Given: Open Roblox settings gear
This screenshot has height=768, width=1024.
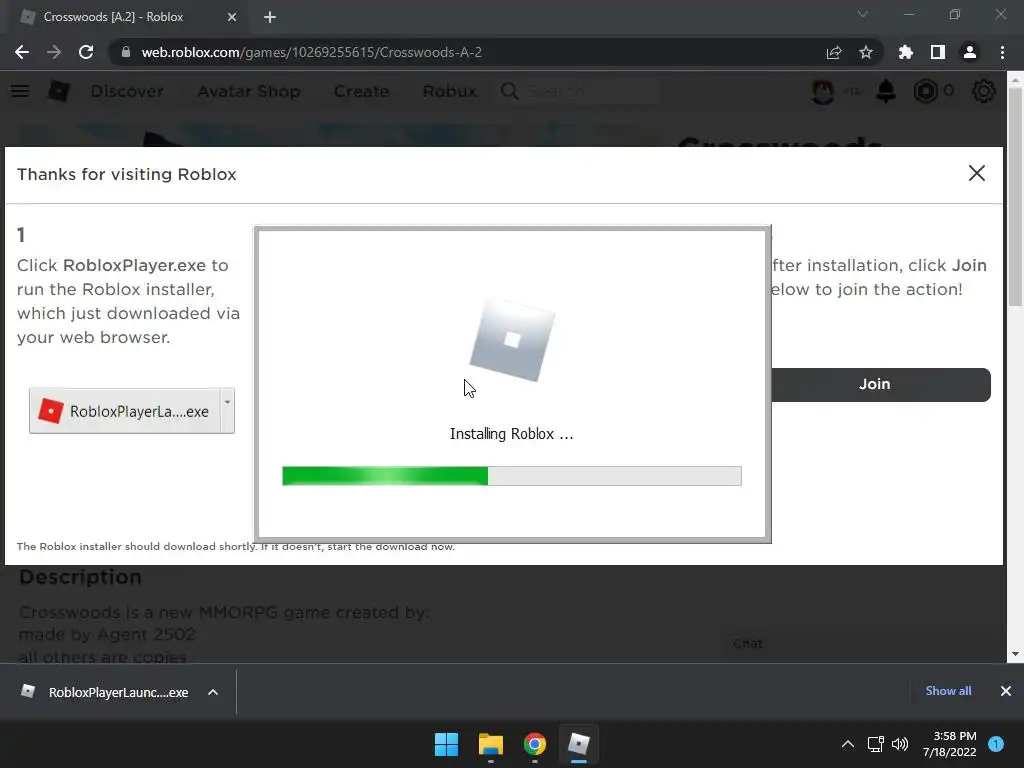Looking at the screenshot, I should coord(984,91).
